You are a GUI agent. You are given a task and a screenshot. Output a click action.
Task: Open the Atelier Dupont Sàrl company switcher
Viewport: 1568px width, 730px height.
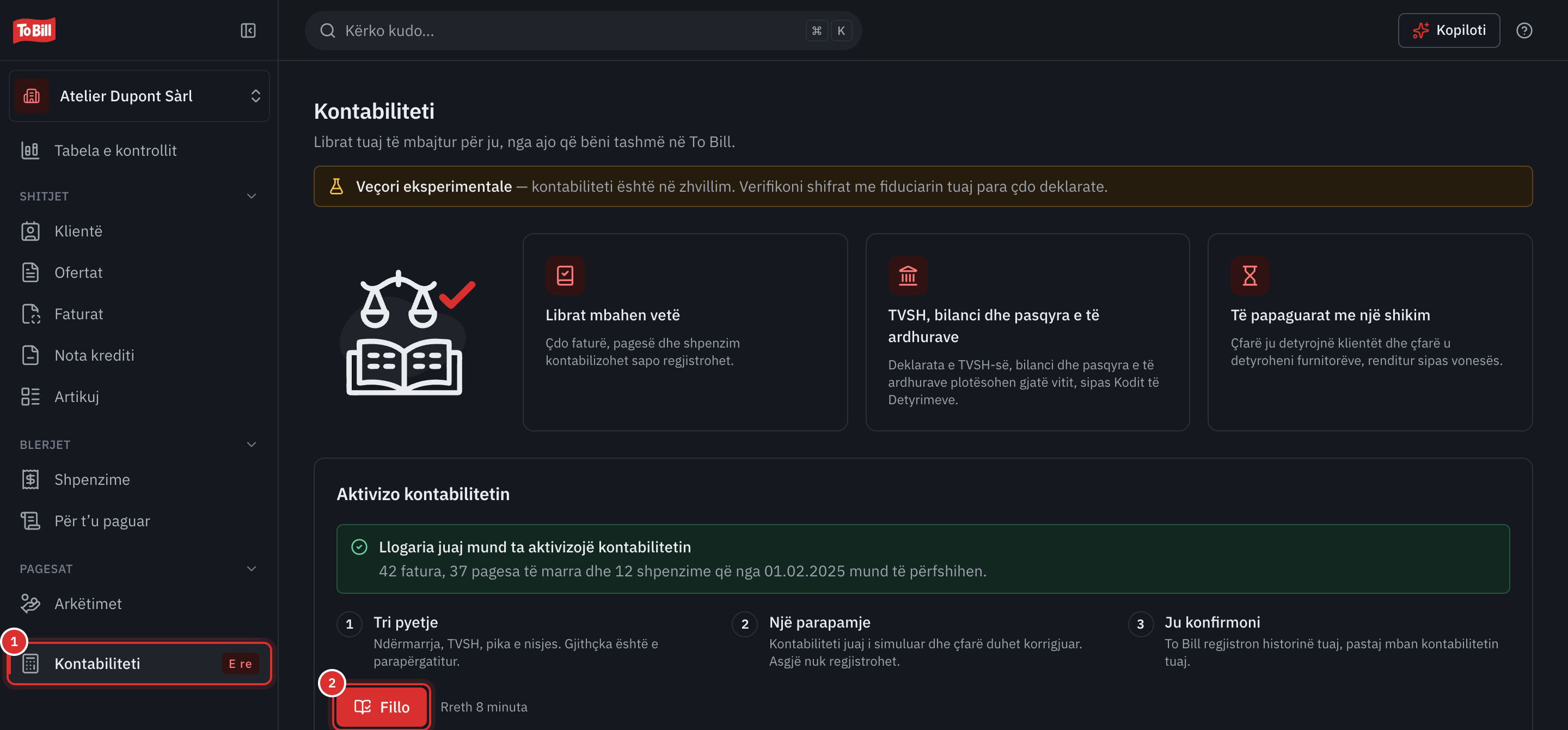point(139,96)
